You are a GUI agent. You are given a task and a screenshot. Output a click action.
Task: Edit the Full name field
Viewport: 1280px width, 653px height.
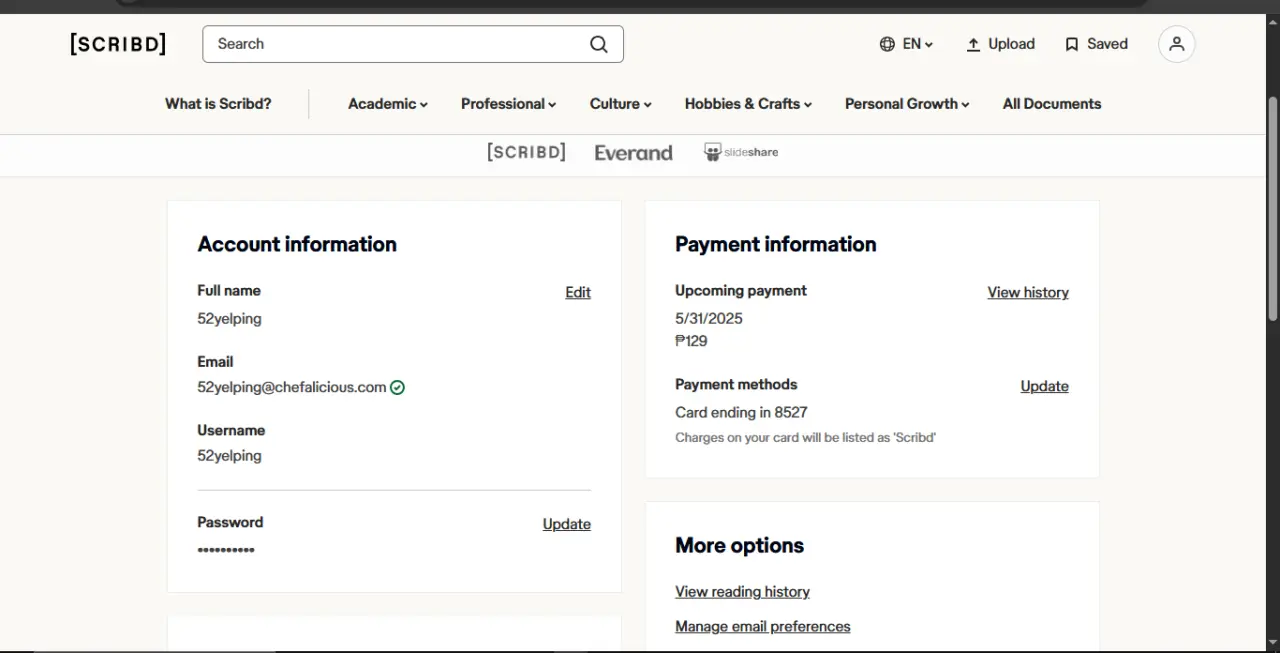click(578, 292)
